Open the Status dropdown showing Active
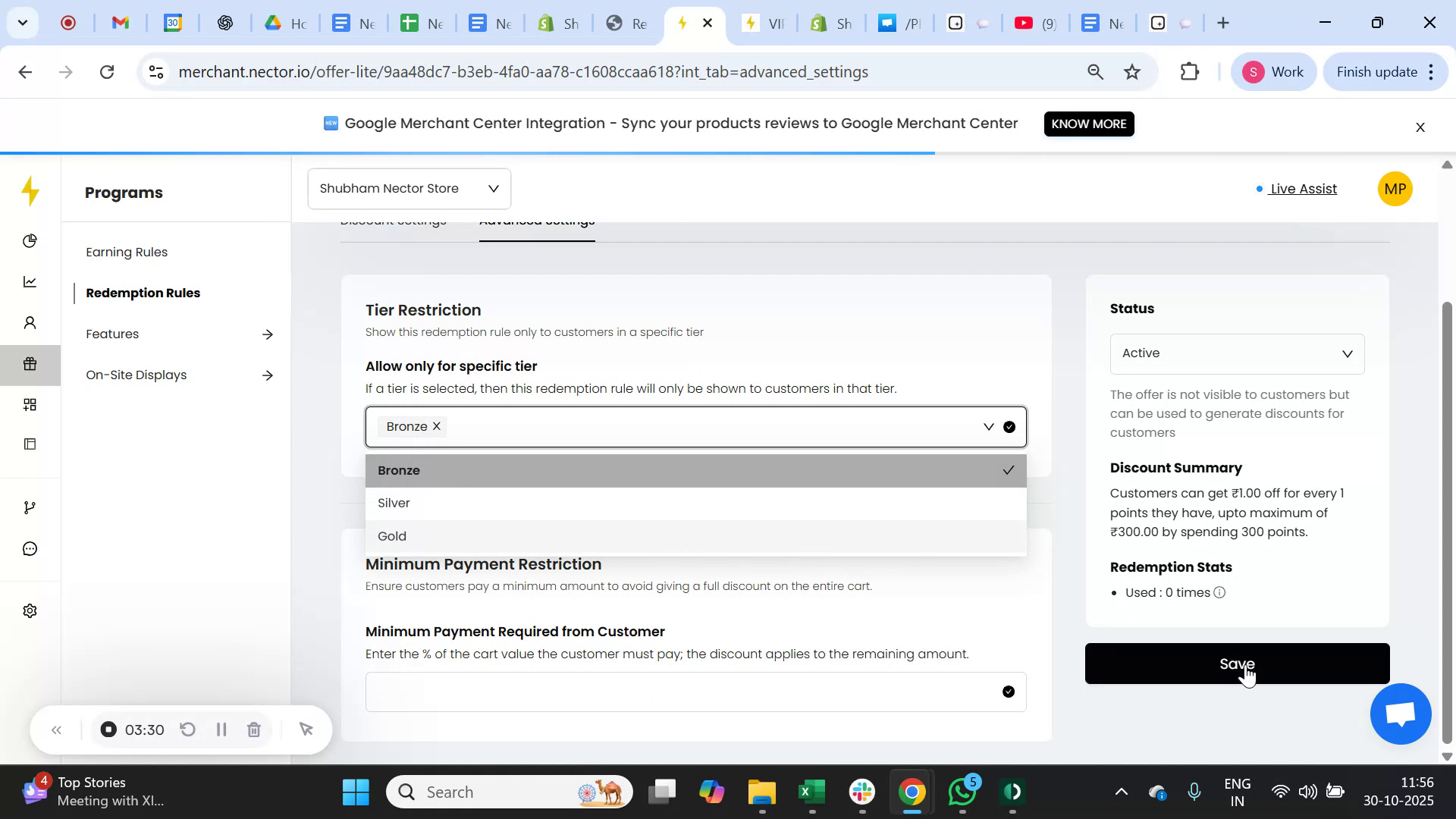 point(1236,353)
